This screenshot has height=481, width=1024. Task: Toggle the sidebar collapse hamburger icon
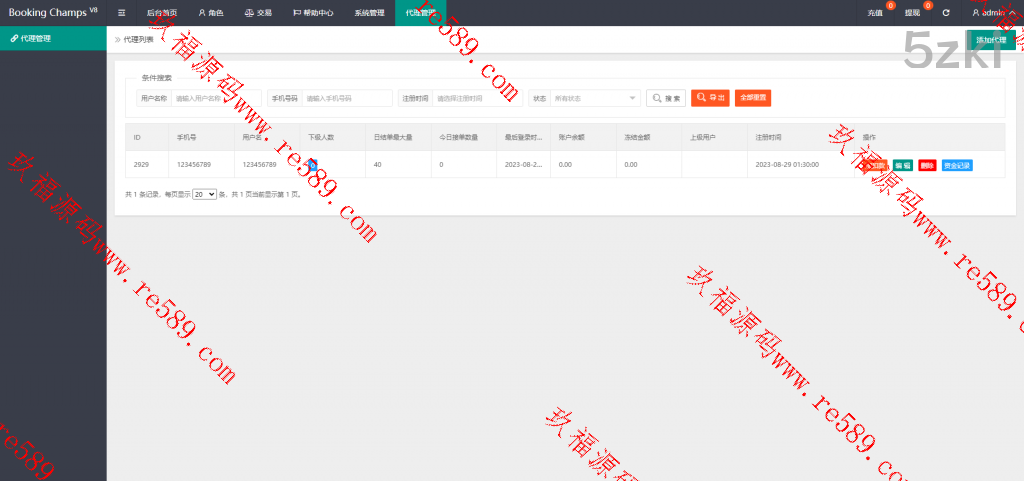(122, 13)
